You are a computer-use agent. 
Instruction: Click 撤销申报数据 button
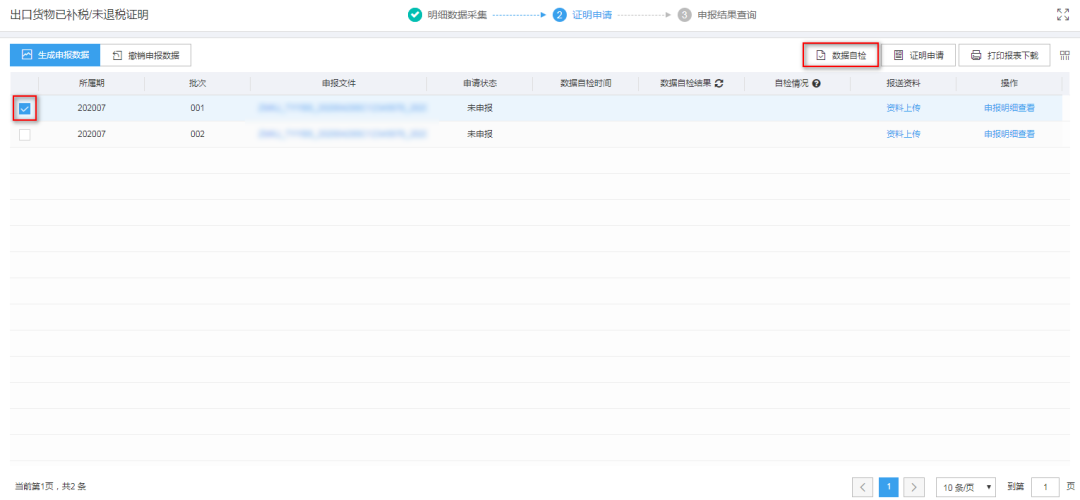click(145, 55)
